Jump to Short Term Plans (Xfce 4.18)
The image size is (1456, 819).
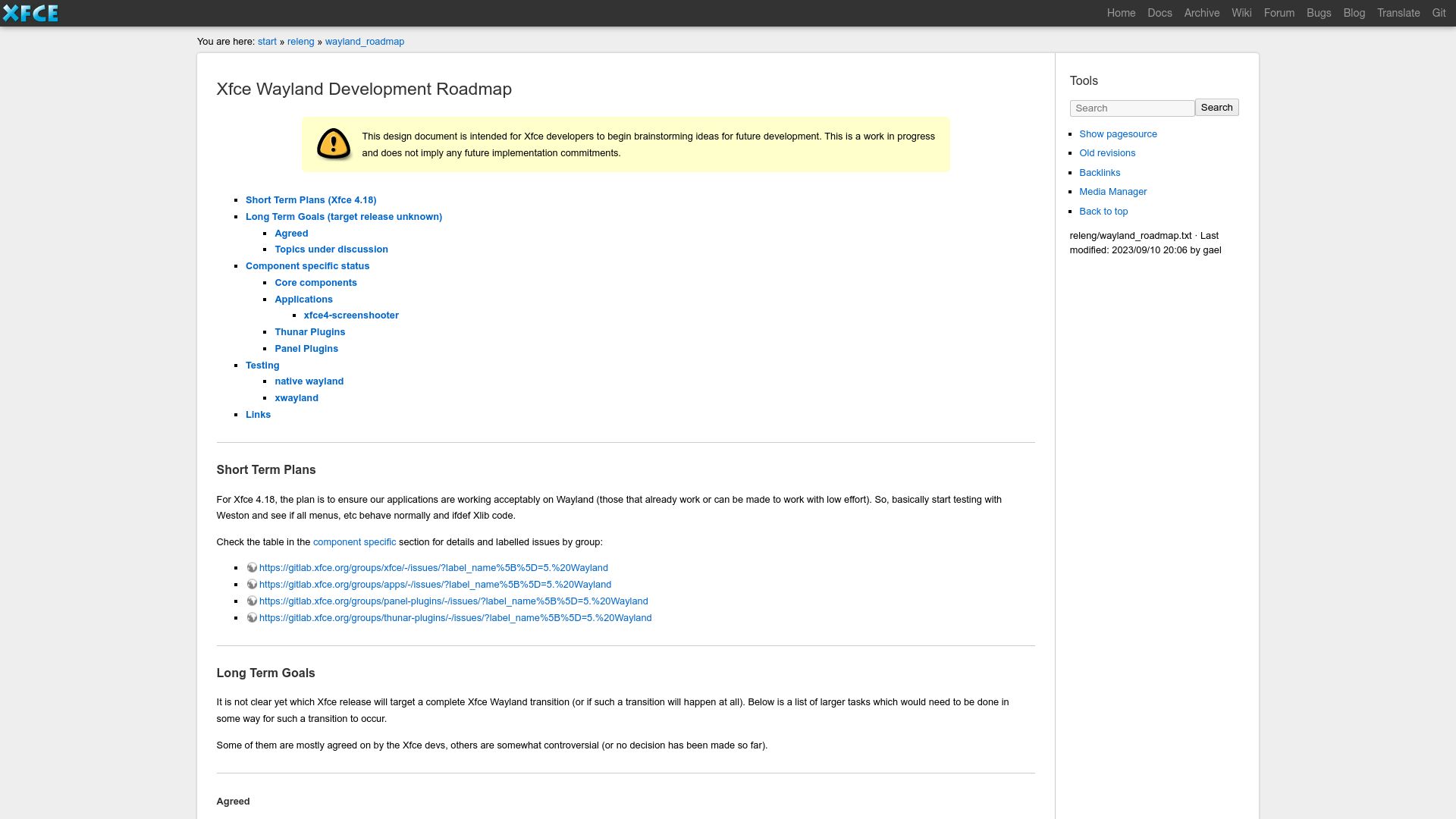point(311,200)
